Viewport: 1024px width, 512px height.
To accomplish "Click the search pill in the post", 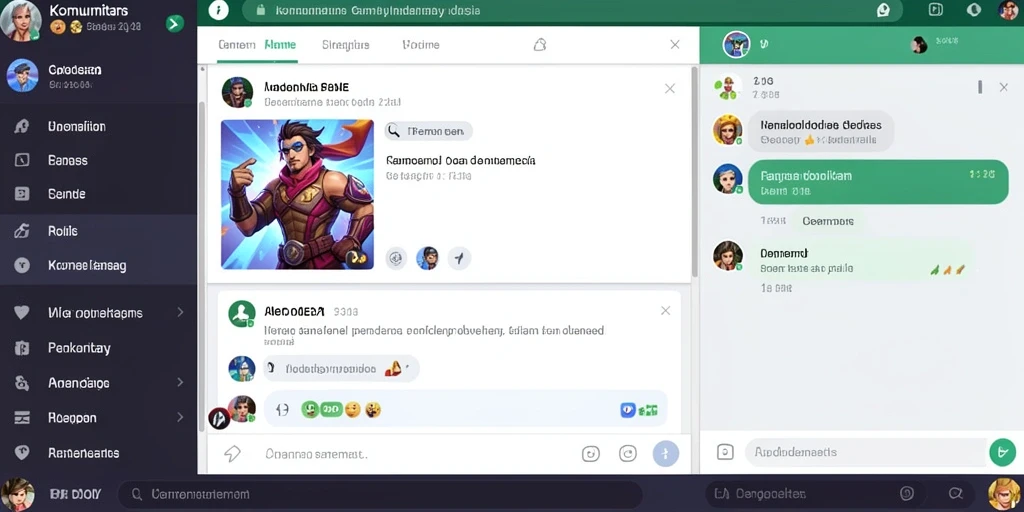I will 428,131.
